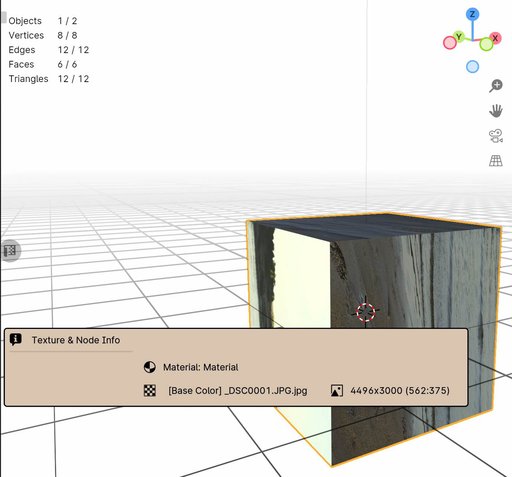Click the Triangles 12 / 12 statistic
The image size is (512, 477).
pos(49,79)
